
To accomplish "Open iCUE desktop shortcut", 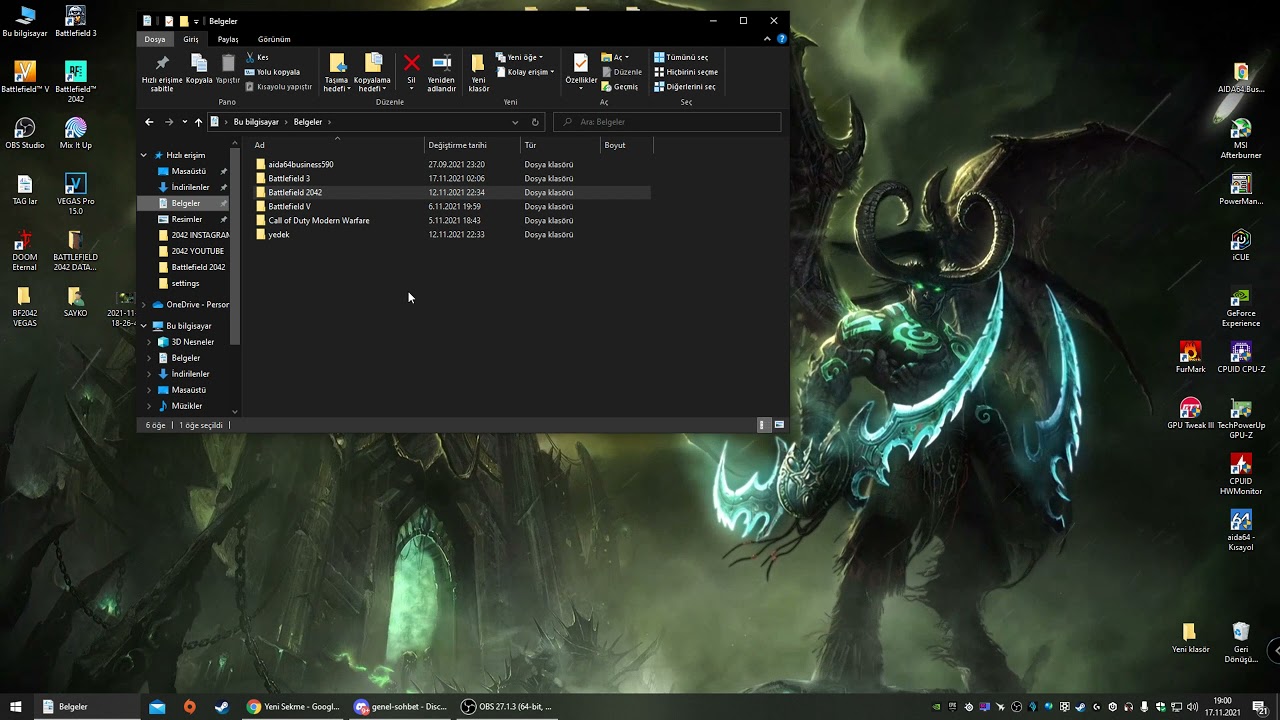I will pyautogui.click(x=1241, y=245).
